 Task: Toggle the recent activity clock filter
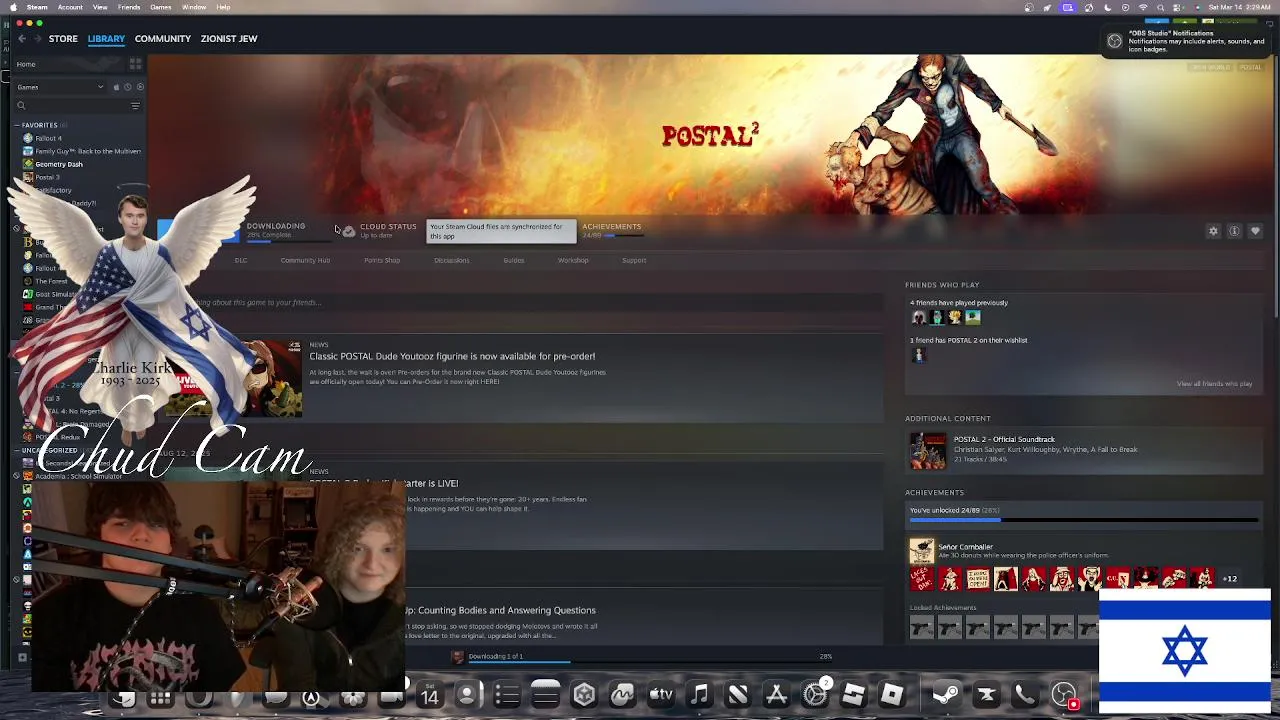[x=127, y=87]
